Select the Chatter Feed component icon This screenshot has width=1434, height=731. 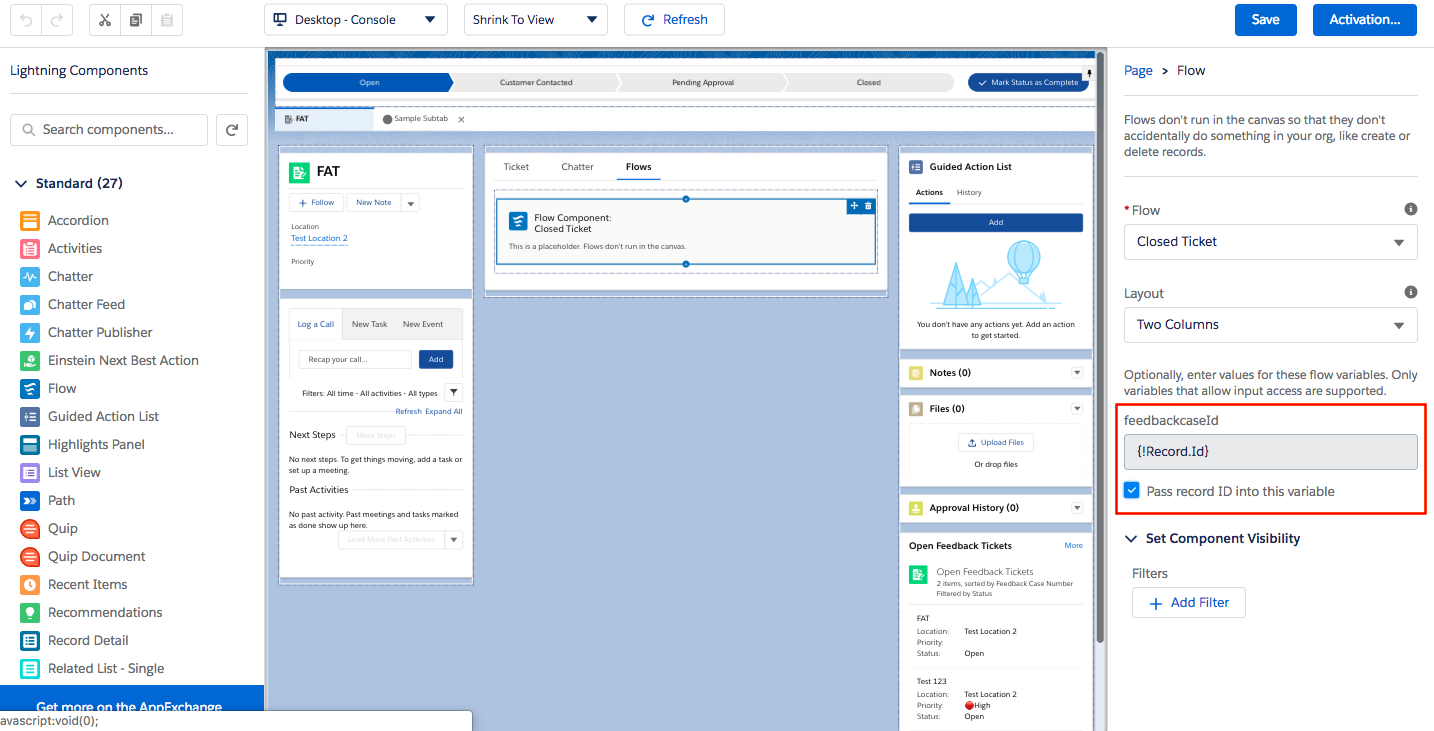point(30,305)
